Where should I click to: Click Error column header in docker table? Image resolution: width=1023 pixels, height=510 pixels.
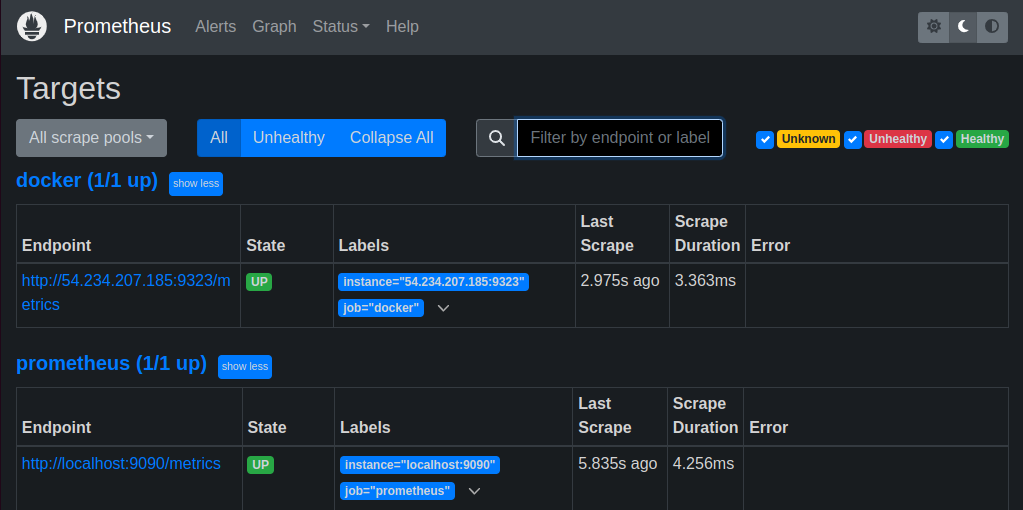click(771, 245)
